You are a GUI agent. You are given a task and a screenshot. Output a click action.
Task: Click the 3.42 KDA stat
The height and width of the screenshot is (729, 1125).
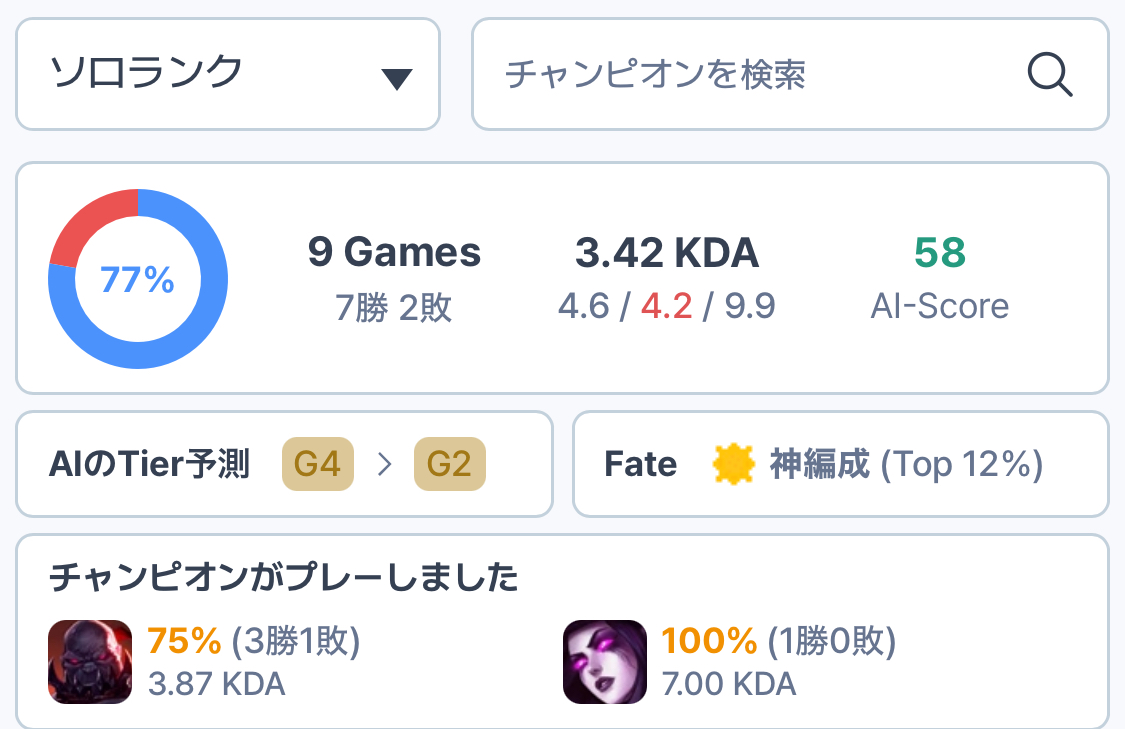click(667, 254)
